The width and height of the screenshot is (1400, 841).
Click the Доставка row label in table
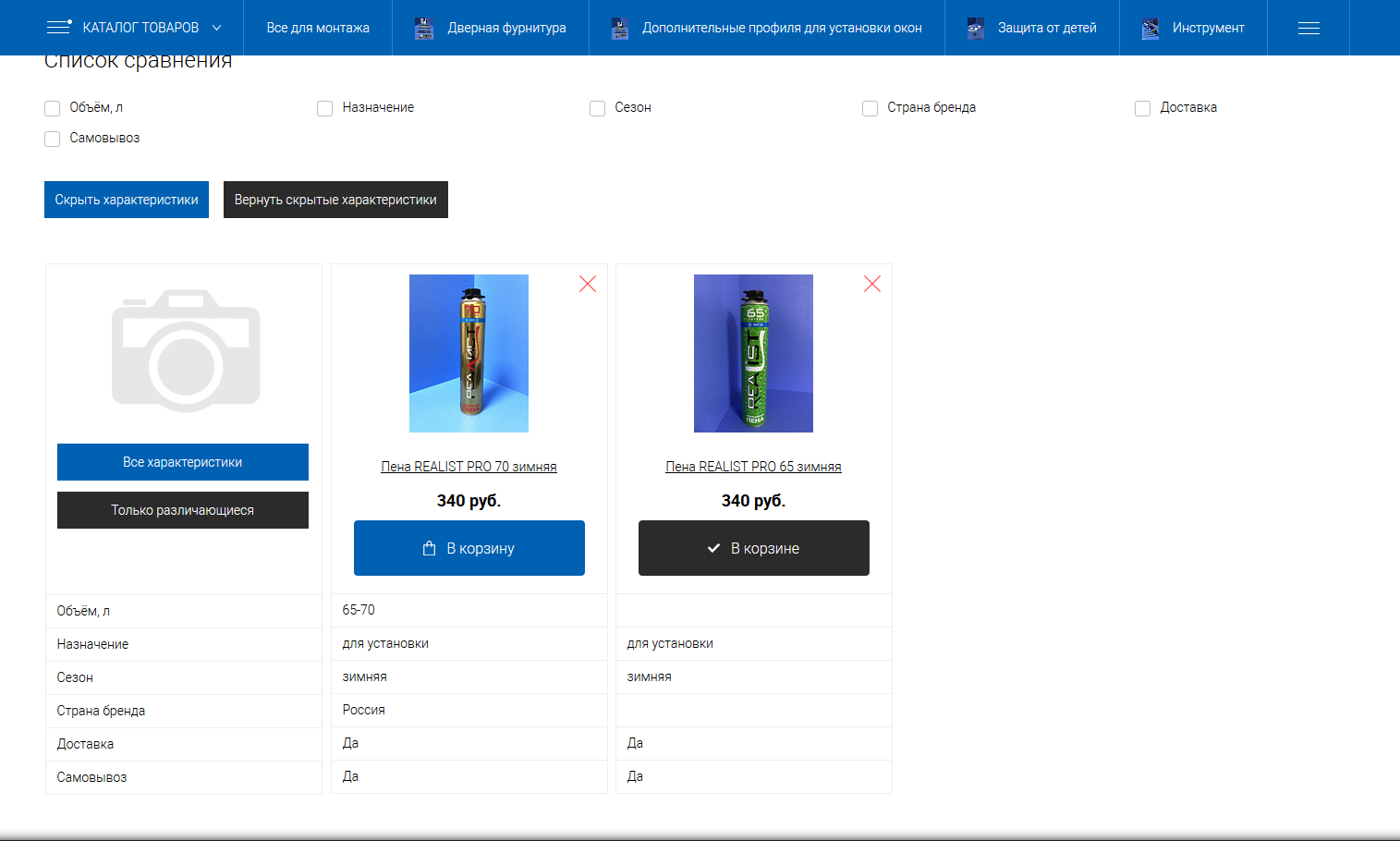[85, 744]
